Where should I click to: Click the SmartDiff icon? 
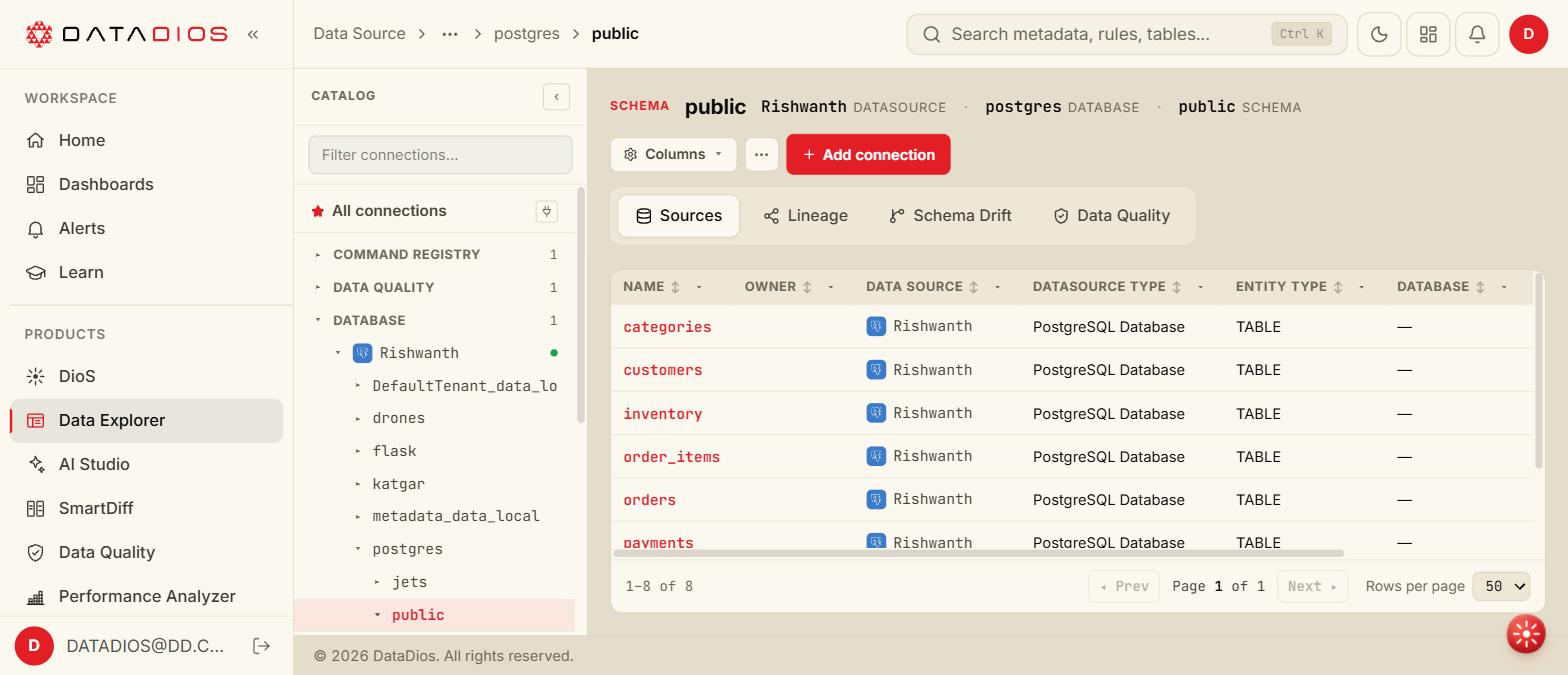[36, 508]
